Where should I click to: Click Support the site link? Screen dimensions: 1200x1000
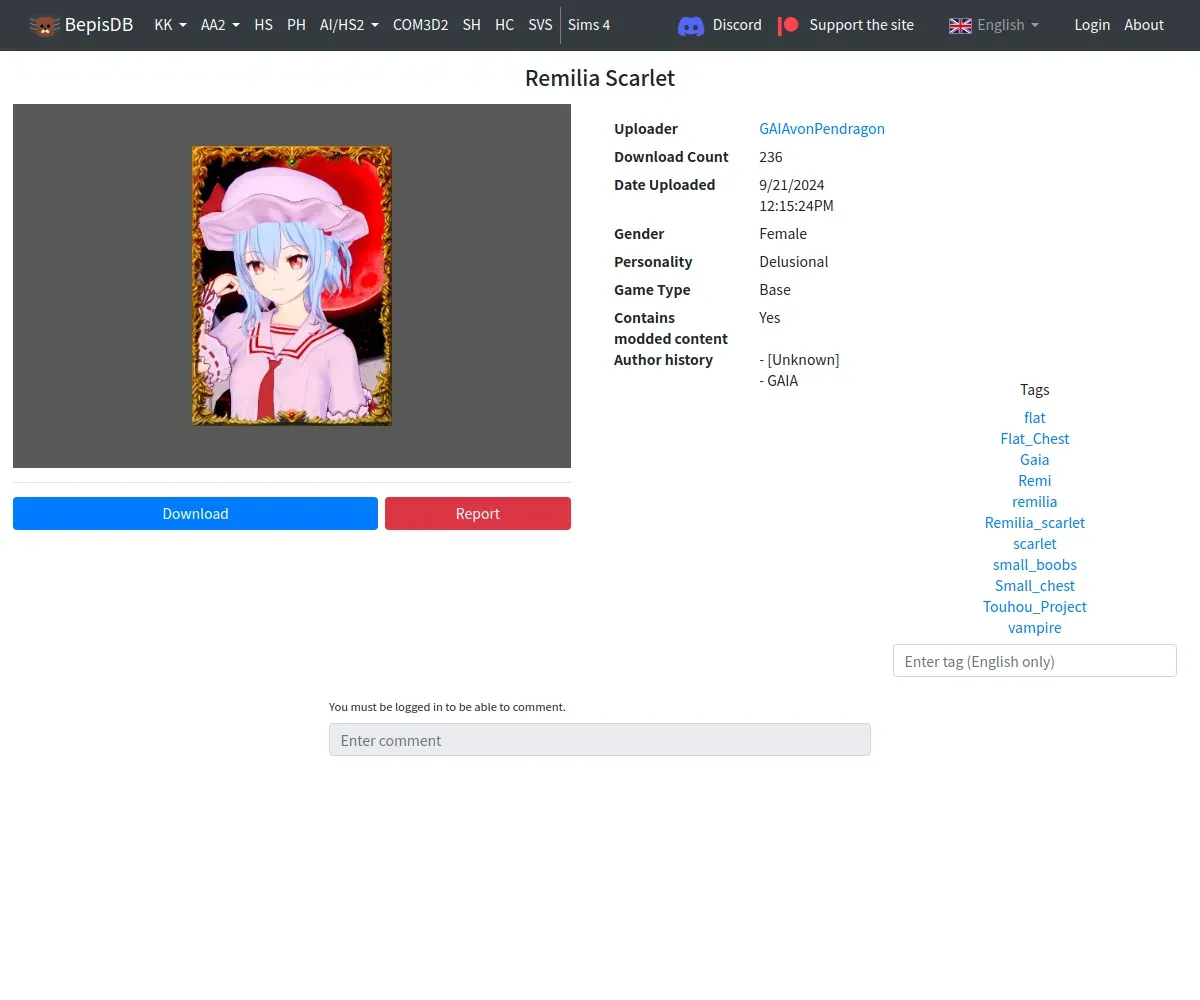[x=861, y=25]
